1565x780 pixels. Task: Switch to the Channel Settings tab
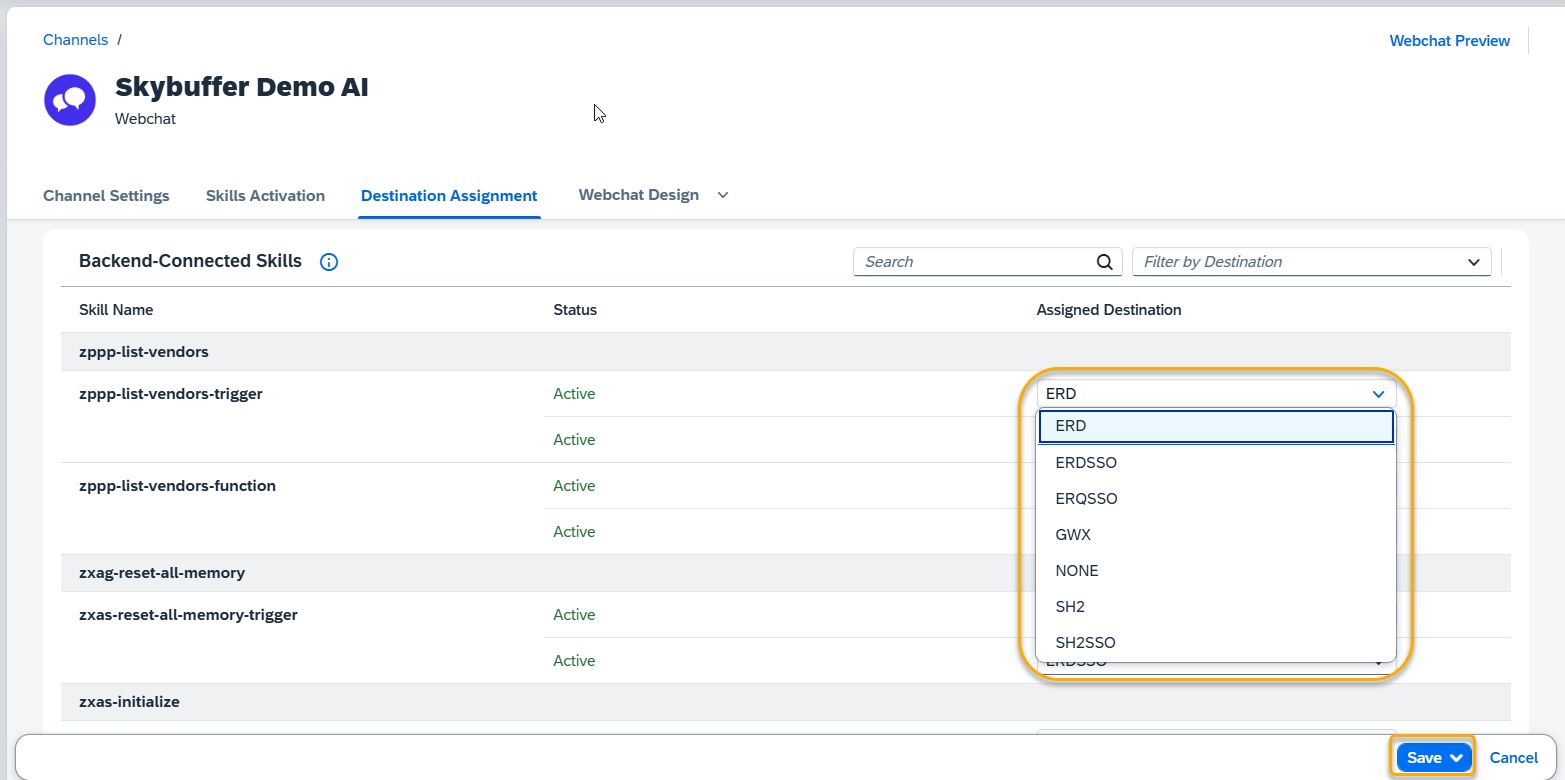106,196
